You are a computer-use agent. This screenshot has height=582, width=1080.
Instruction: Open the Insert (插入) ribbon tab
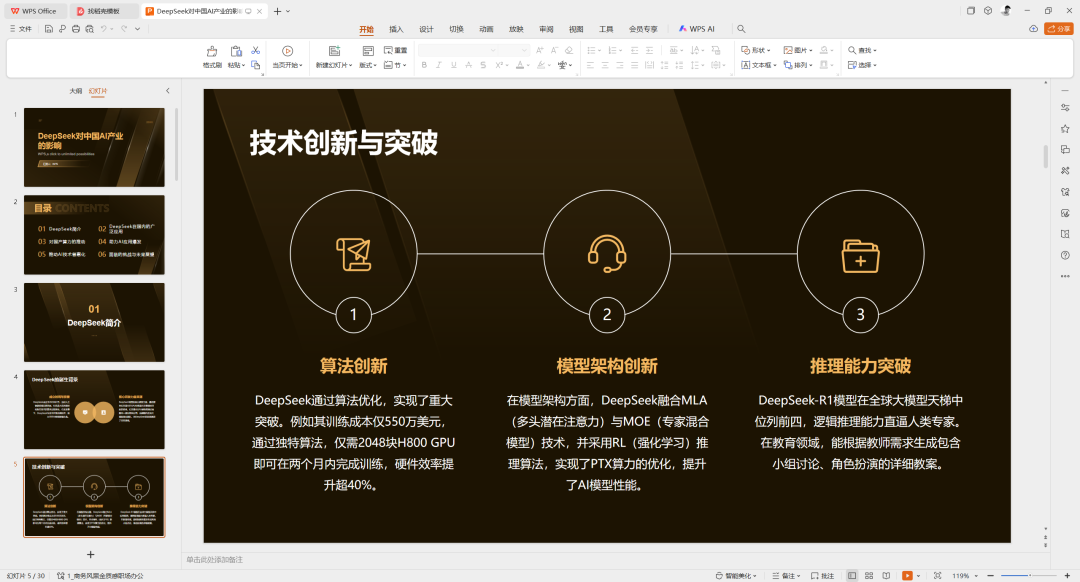click(396, 29)
